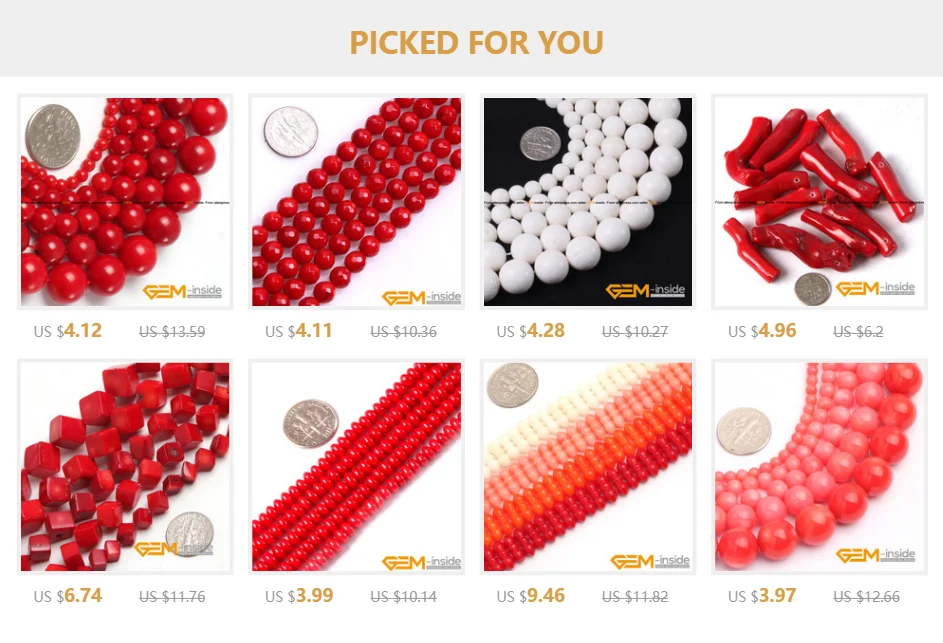Click the US $9.46 price

point(531,595)
